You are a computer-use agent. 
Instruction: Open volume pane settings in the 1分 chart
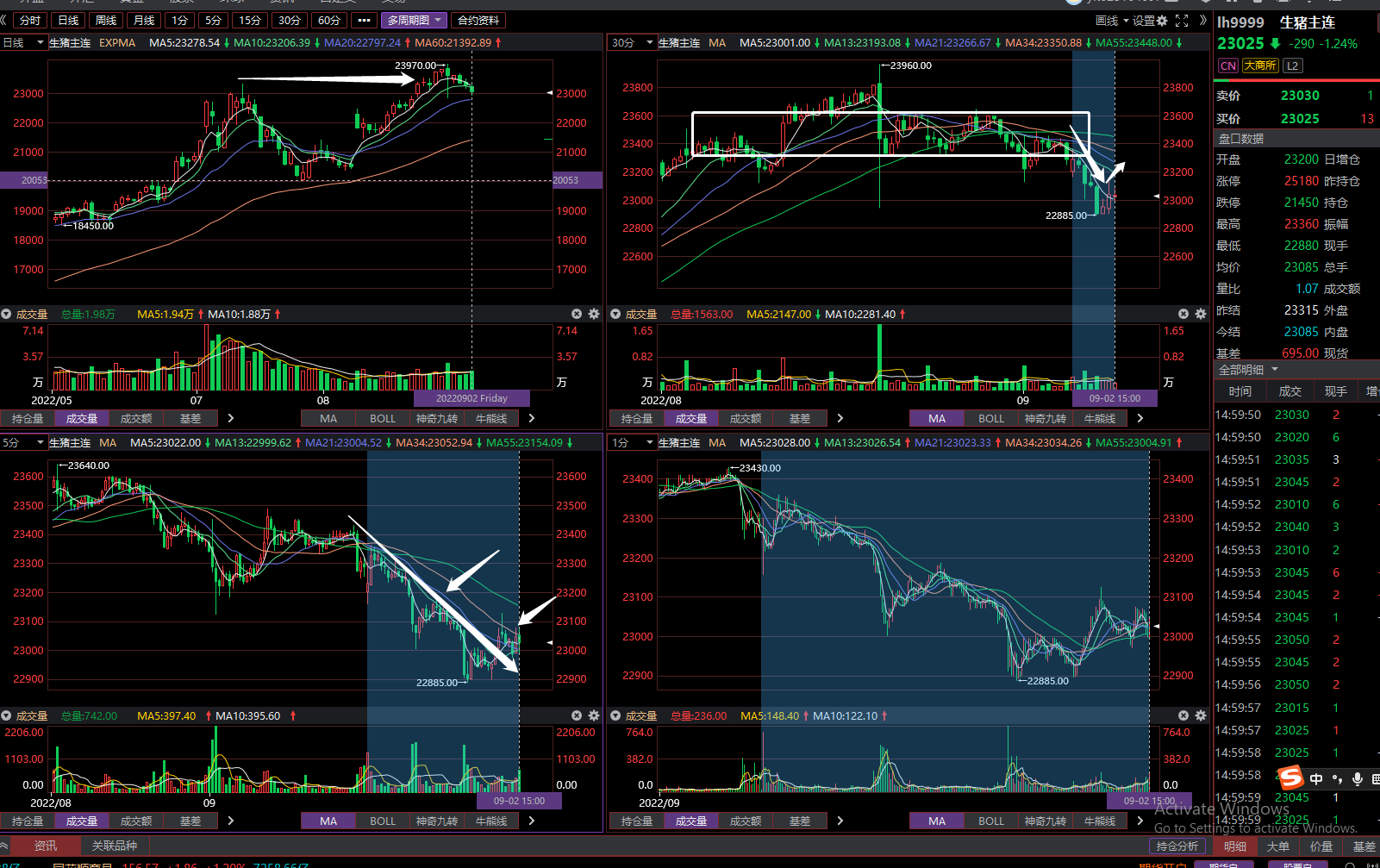1201,715
